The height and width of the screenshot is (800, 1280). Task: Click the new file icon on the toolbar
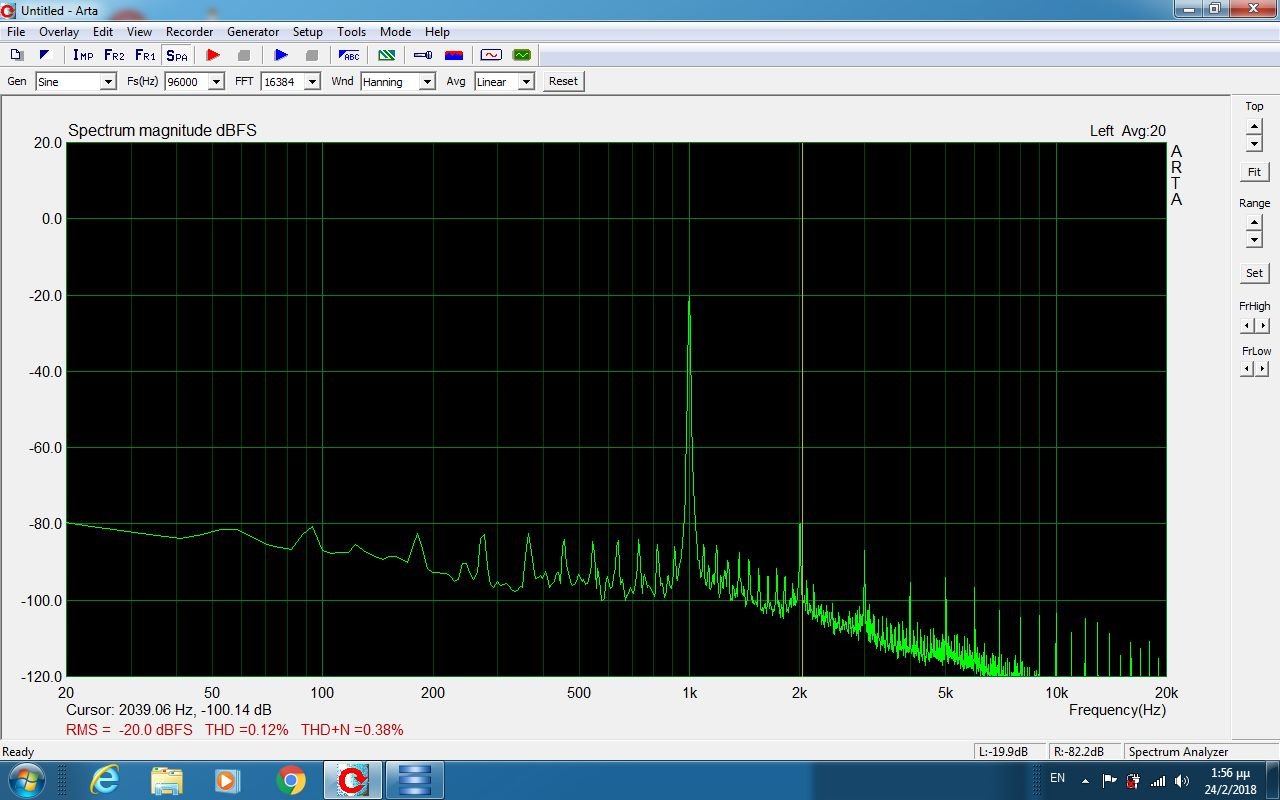coord(17,55)
